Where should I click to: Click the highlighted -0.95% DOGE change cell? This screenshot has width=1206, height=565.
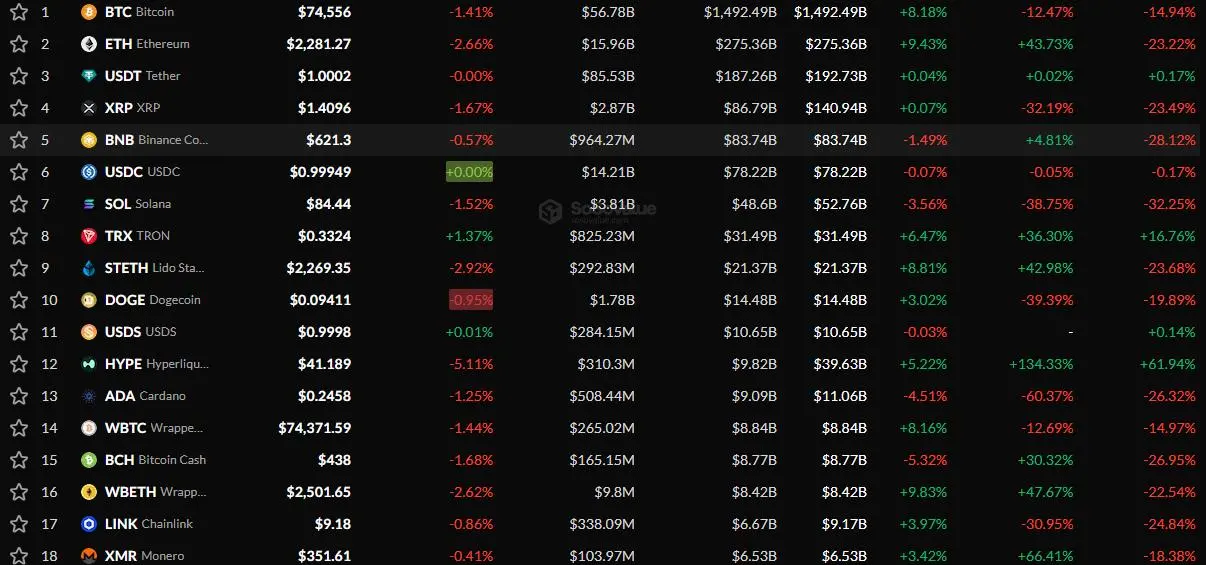471,300
